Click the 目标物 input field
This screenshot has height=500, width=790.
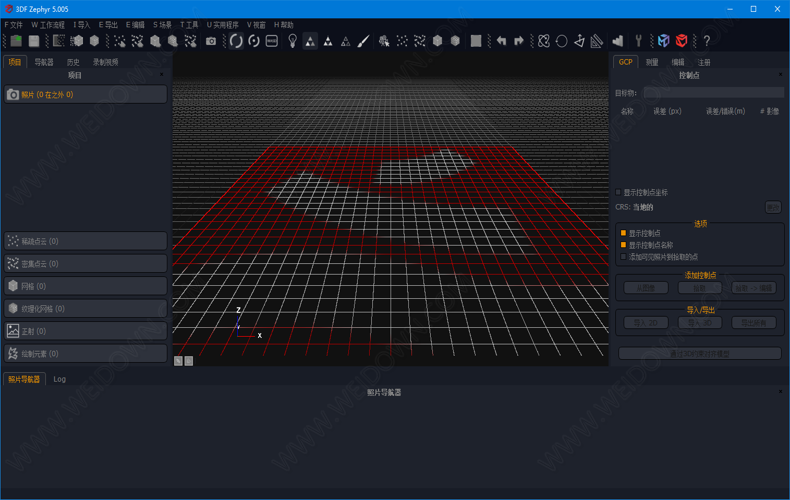point(714,93)
